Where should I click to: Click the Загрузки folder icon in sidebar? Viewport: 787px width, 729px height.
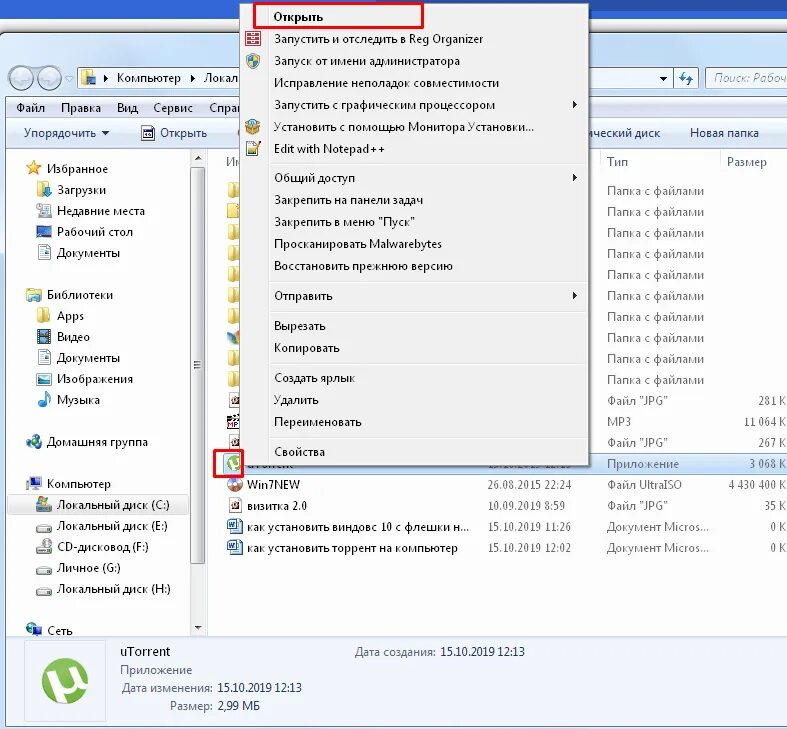pyautogui.click(x=44, y=189)
